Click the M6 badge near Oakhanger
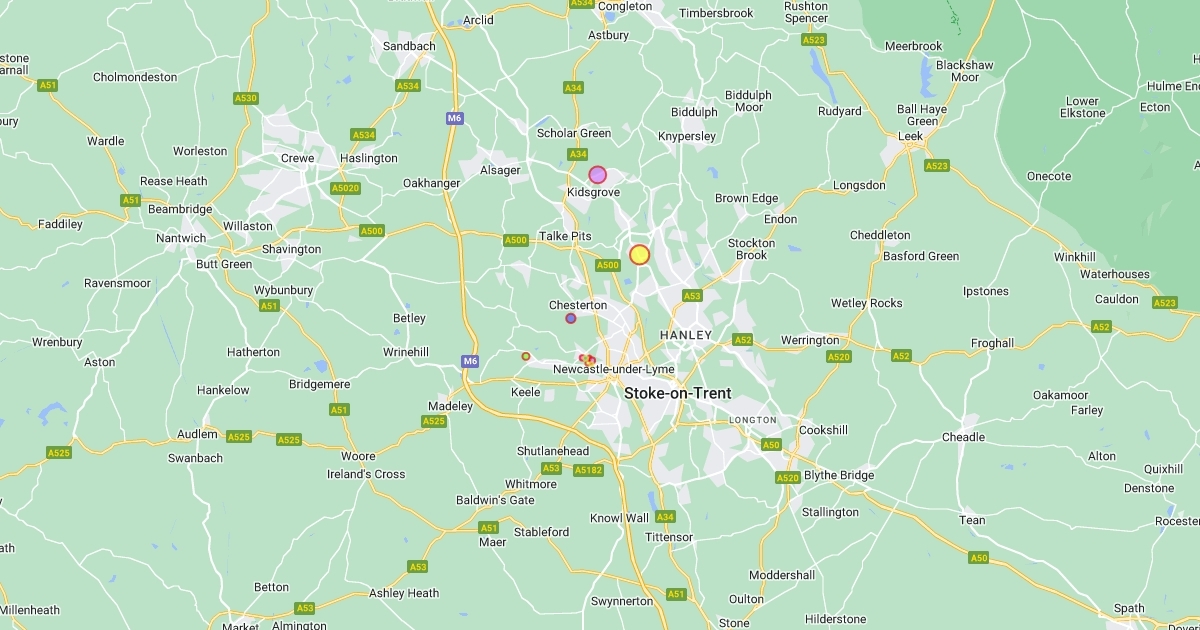1200x630 pixels. (x=455, y=118)
